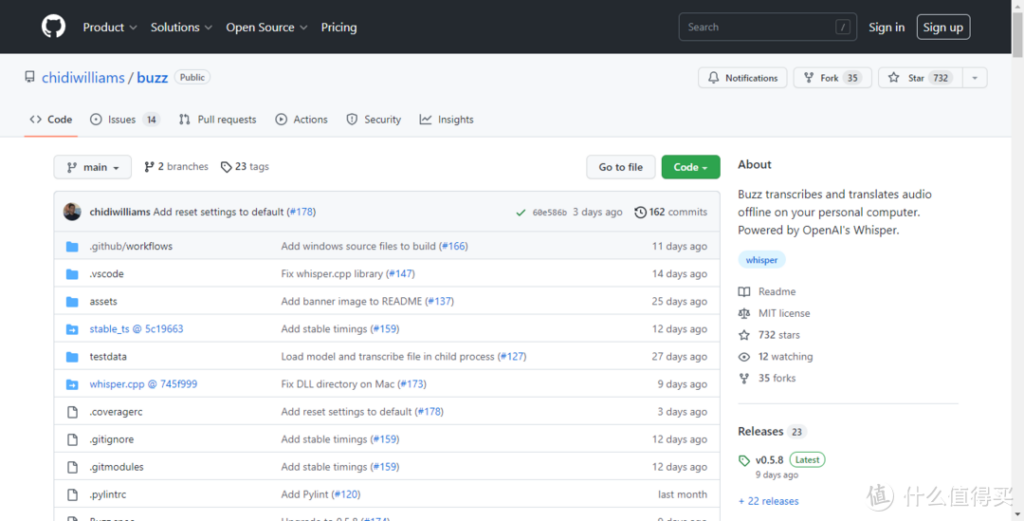The height and width of the screenshot is (521, 1024).
Task: Click chidiwilliams avatar thumbnail
Action: tap(72, 212)
